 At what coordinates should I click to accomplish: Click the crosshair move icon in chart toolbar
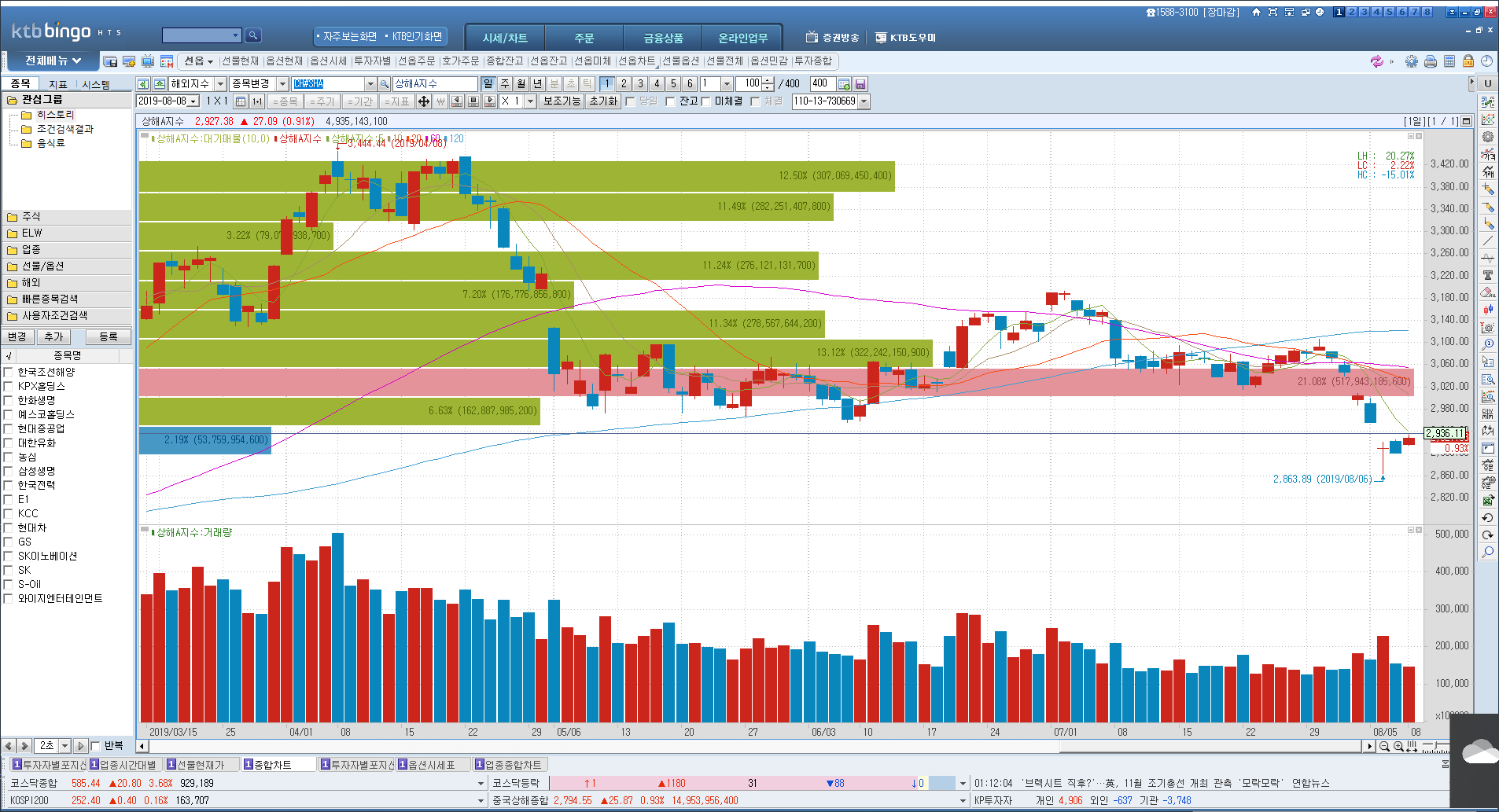coord(424,101)
